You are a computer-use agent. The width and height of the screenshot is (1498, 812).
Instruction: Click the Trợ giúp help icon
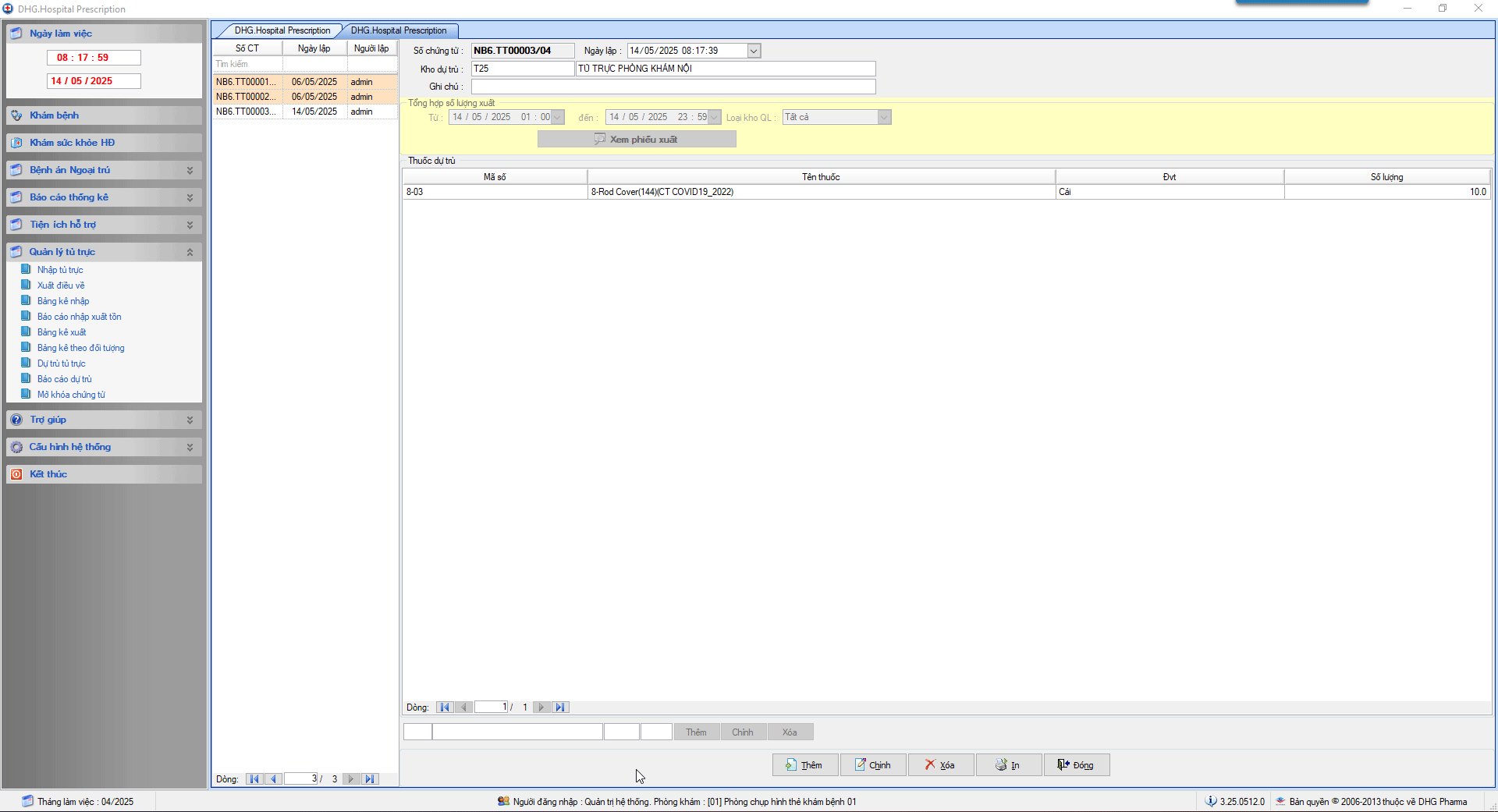(16, 420)
